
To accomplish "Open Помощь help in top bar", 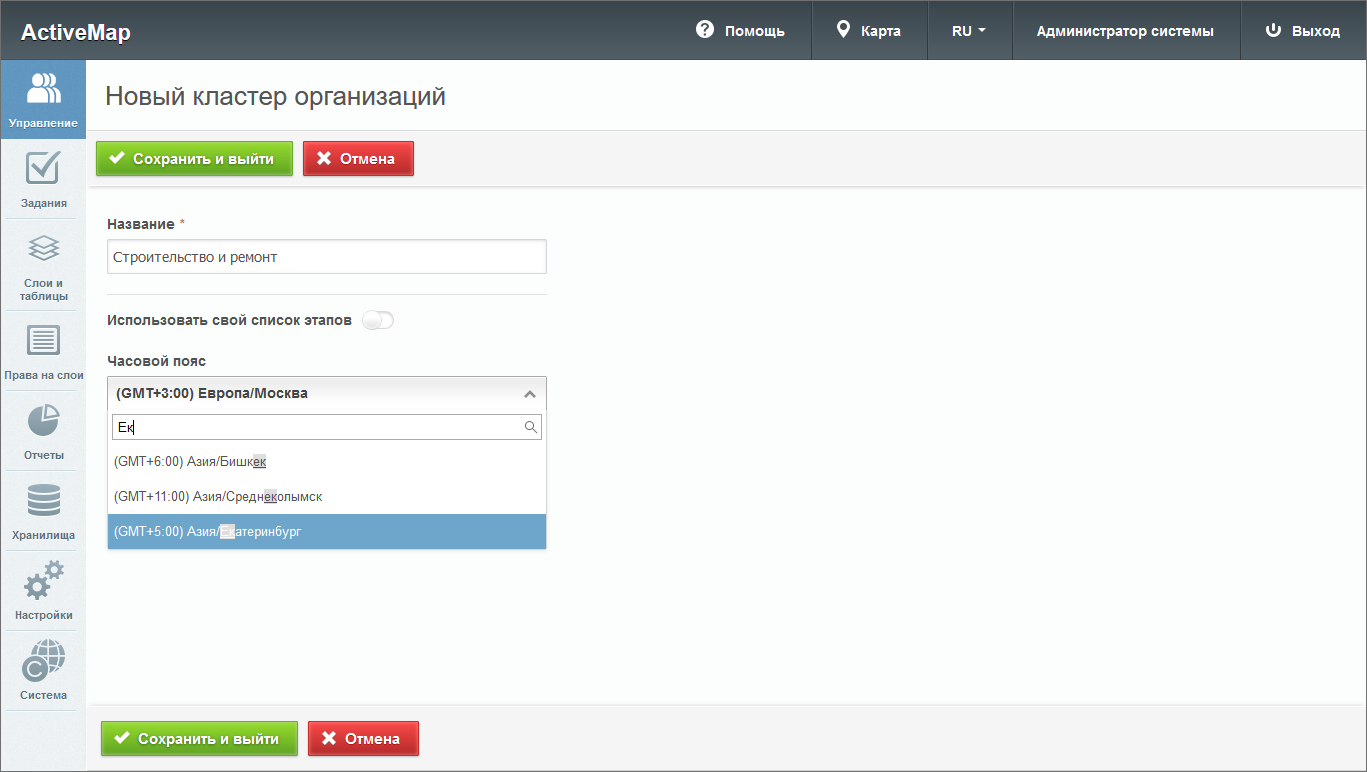I will (740, 31).
